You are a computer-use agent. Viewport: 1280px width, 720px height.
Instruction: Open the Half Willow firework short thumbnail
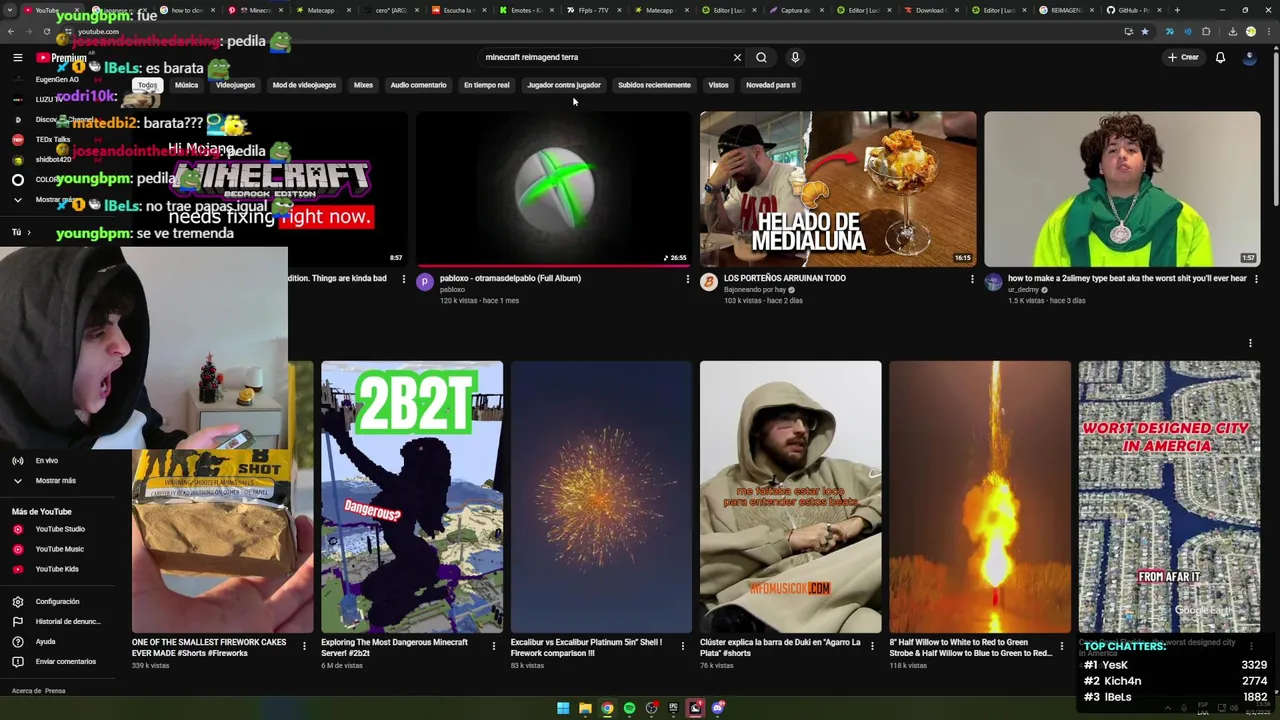[x=980, y=497]
